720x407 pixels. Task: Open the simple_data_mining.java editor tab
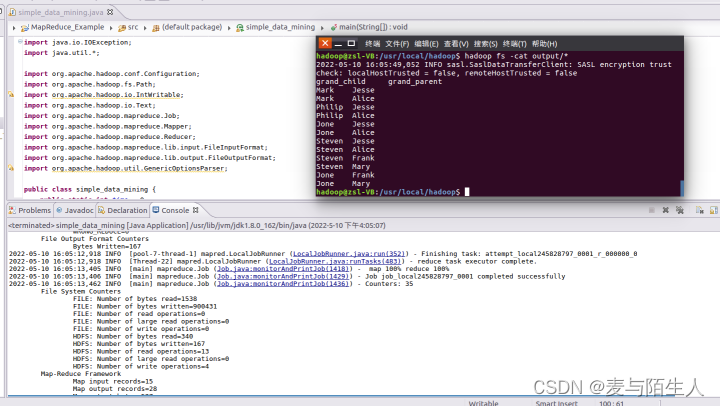pos(61,12)
